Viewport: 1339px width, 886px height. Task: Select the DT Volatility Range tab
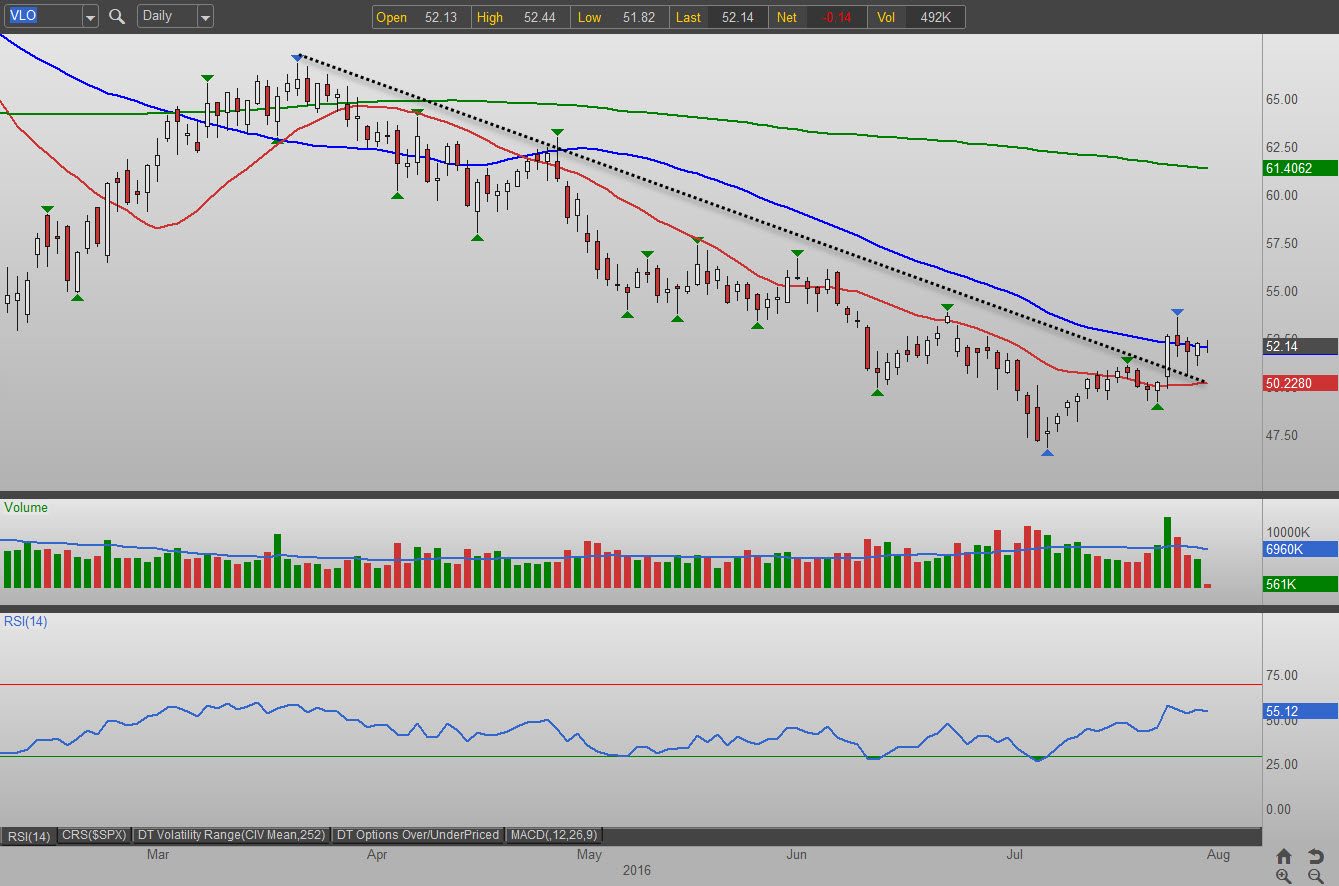point(231,835)
